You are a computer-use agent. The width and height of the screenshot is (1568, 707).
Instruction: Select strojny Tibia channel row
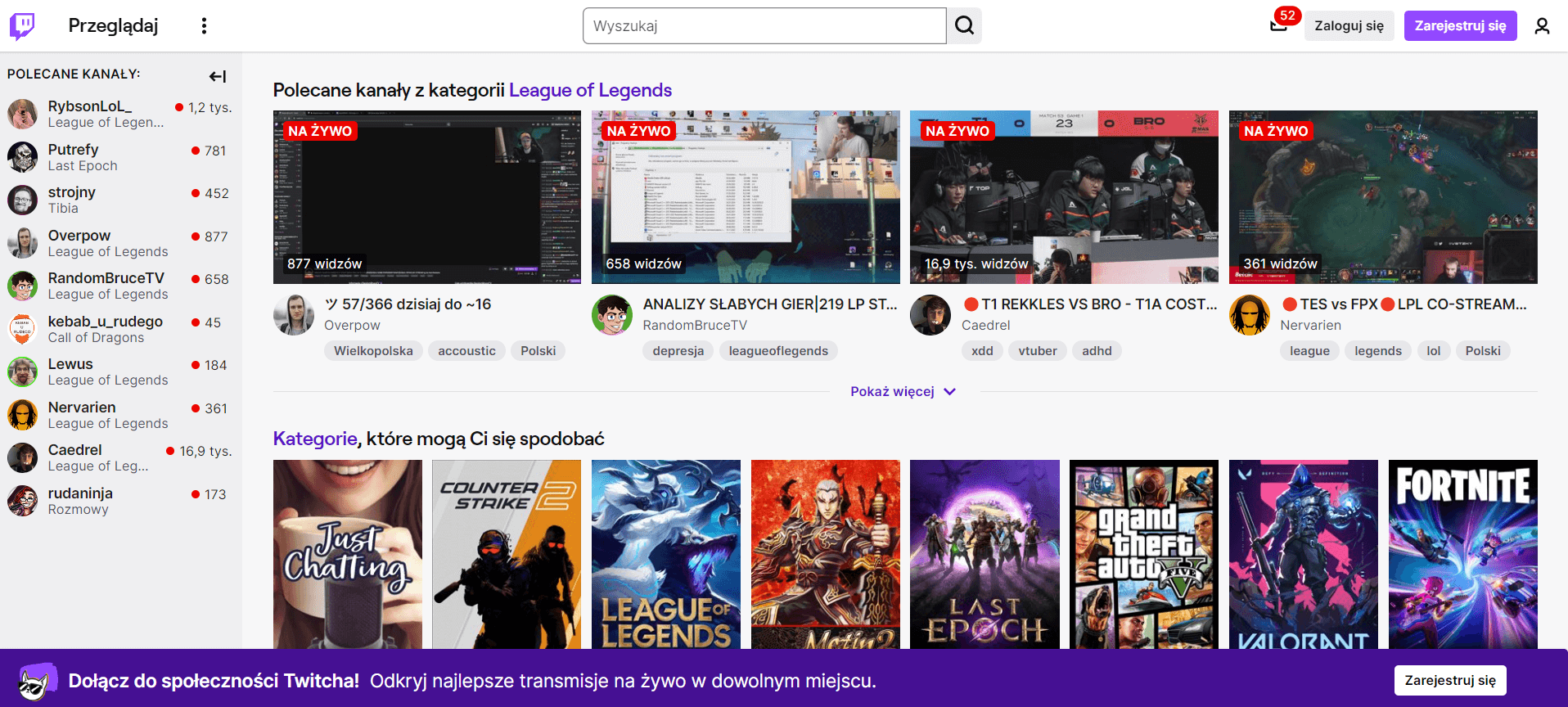tap(120, 200)
